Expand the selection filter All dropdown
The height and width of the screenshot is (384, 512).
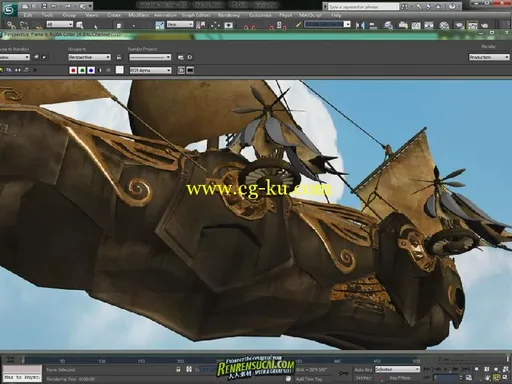pos(59,24)
